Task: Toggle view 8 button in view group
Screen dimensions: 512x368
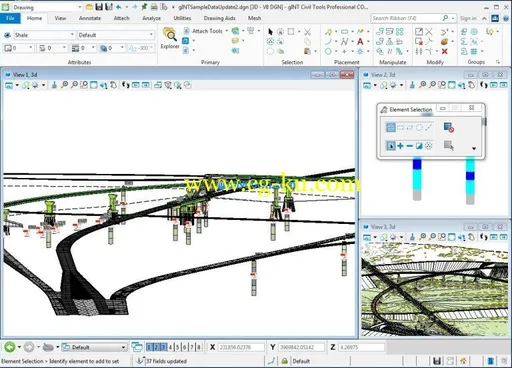Action: tap(199, 347)
